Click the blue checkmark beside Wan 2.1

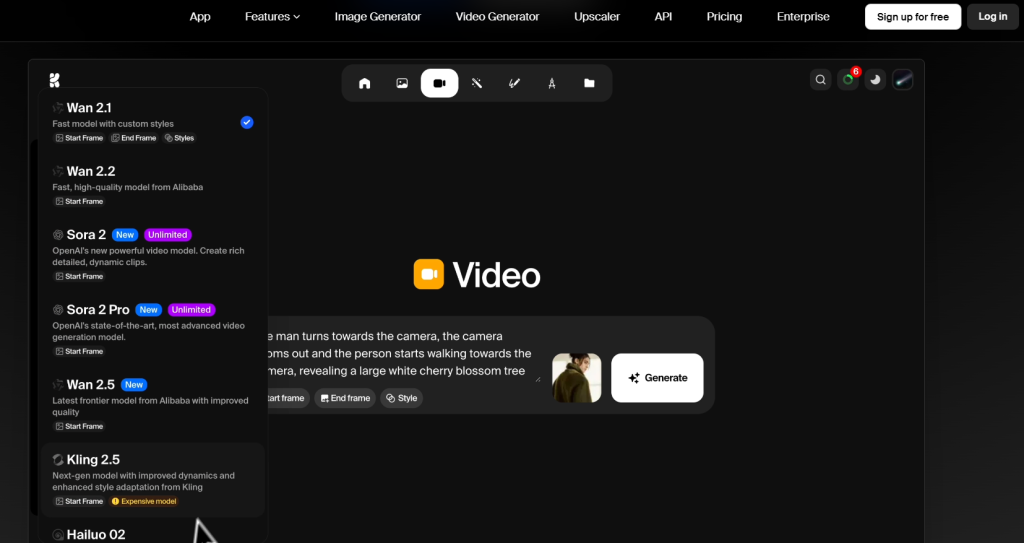[247, 122]
